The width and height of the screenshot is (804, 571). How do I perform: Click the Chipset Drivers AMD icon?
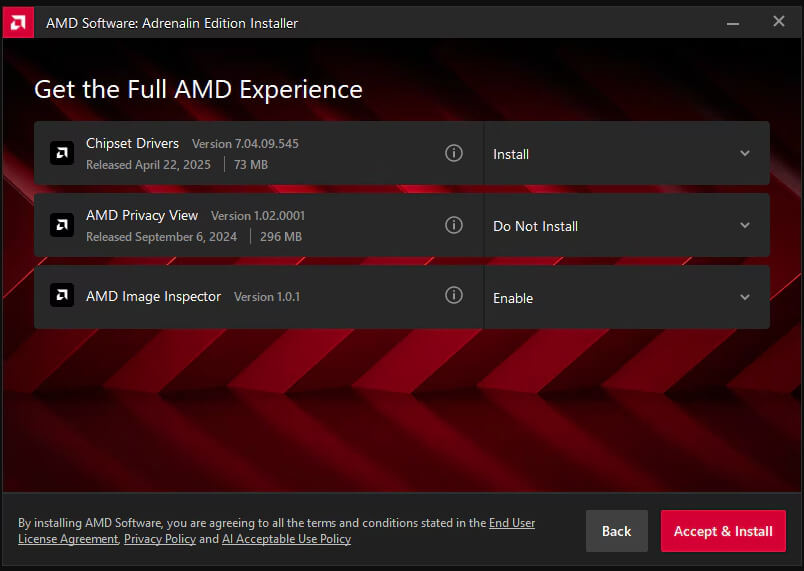(x=62, y=153)
